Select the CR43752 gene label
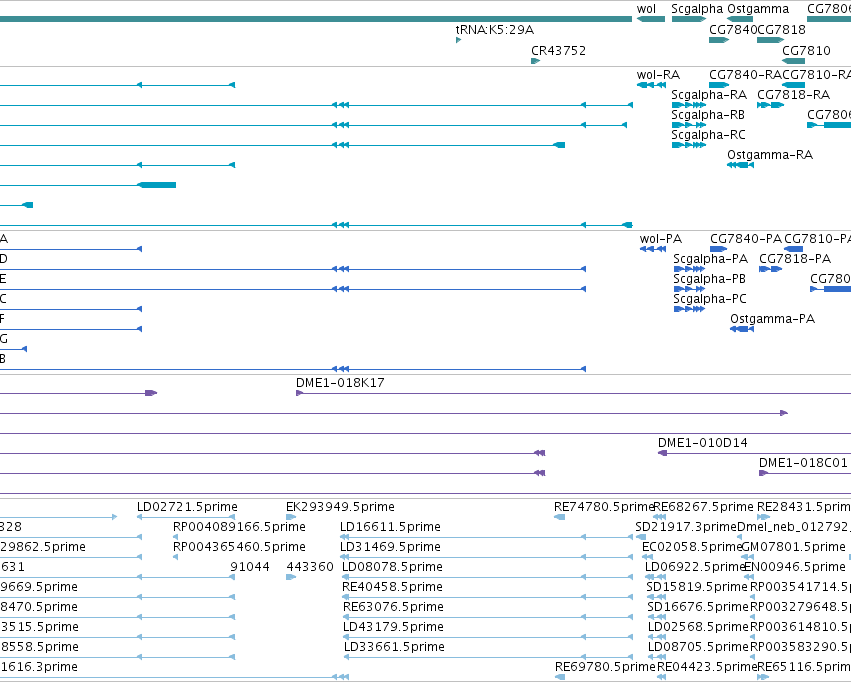This screenshot has width=851, height=682. click(558, 50)
